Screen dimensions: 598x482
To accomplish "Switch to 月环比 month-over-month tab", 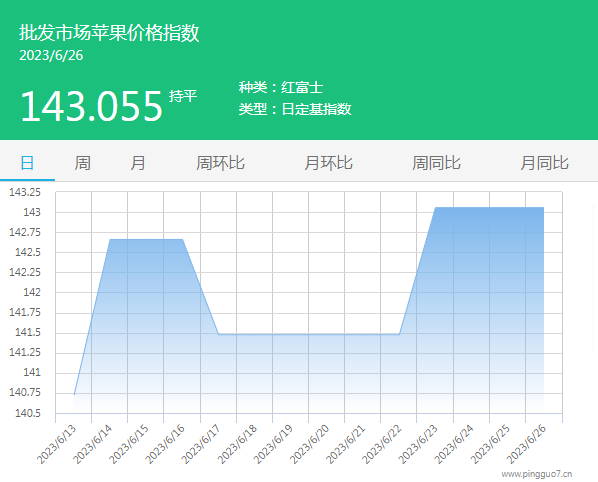I will pyautogui.click(x=328, y=163).
